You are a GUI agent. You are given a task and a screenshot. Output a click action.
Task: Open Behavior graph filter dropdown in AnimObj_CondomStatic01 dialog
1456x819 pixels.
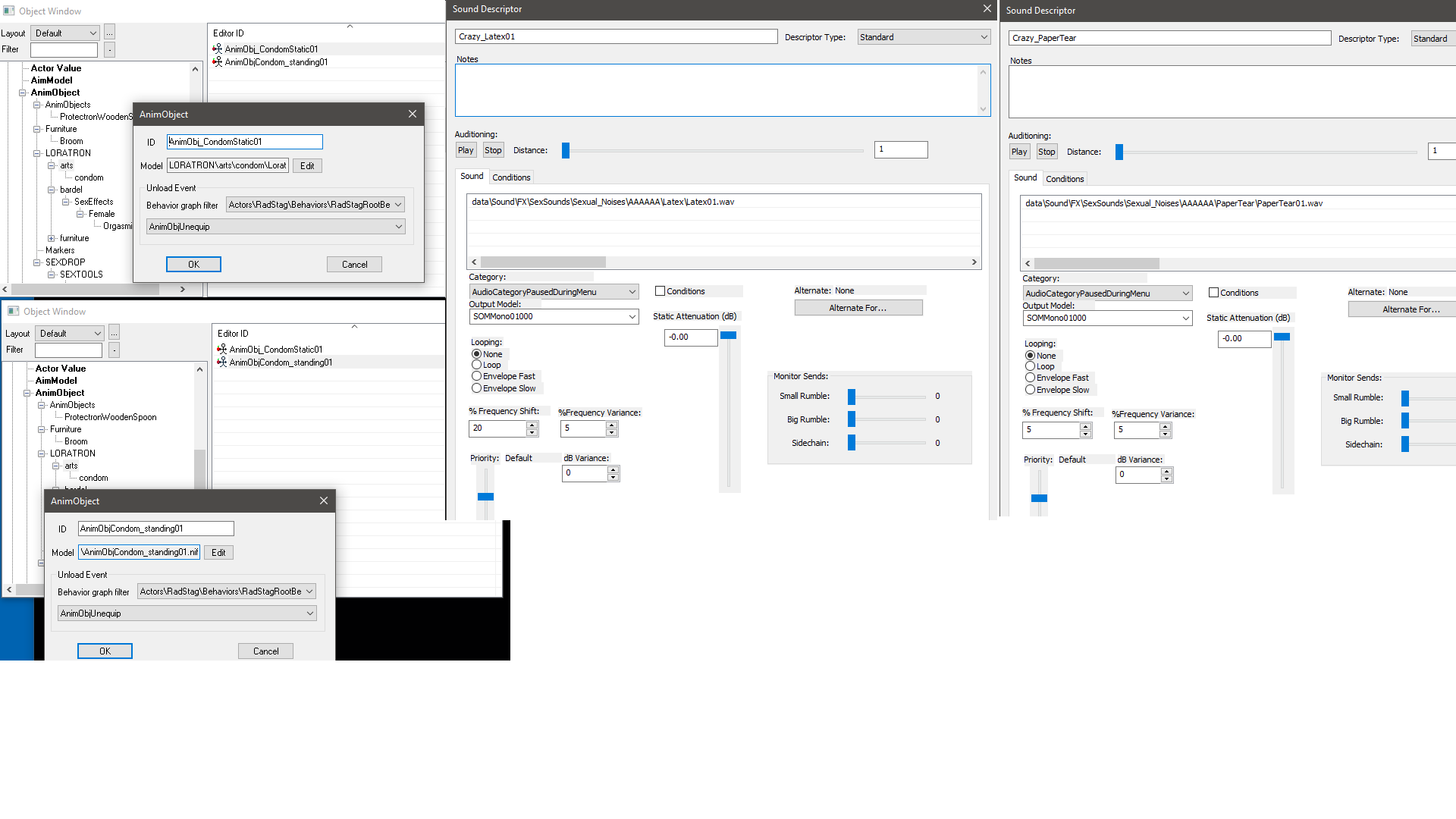coord(315,205)
